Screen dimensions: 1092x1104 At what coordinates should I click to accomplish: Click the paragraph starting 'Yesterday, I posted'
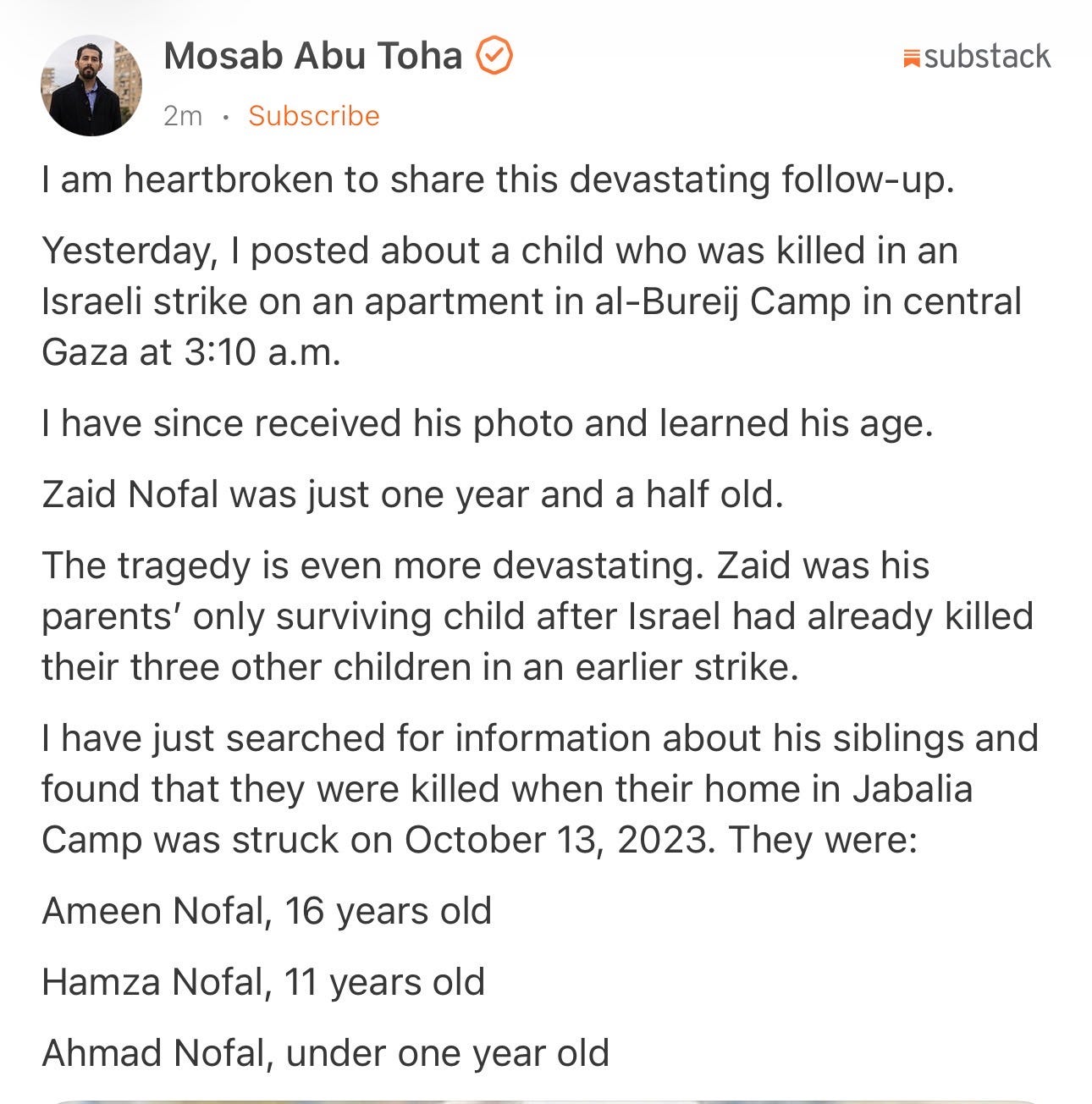532,301
